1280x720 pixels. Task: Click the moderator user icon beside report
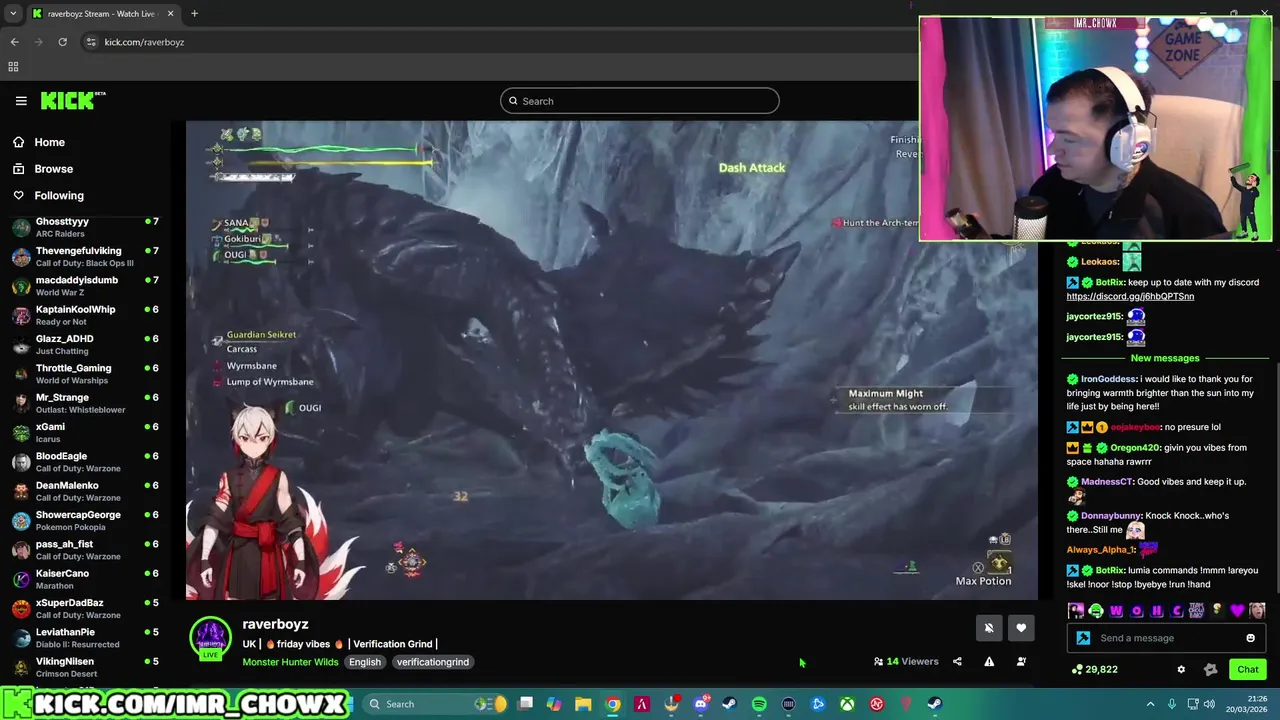[1021, 661]
